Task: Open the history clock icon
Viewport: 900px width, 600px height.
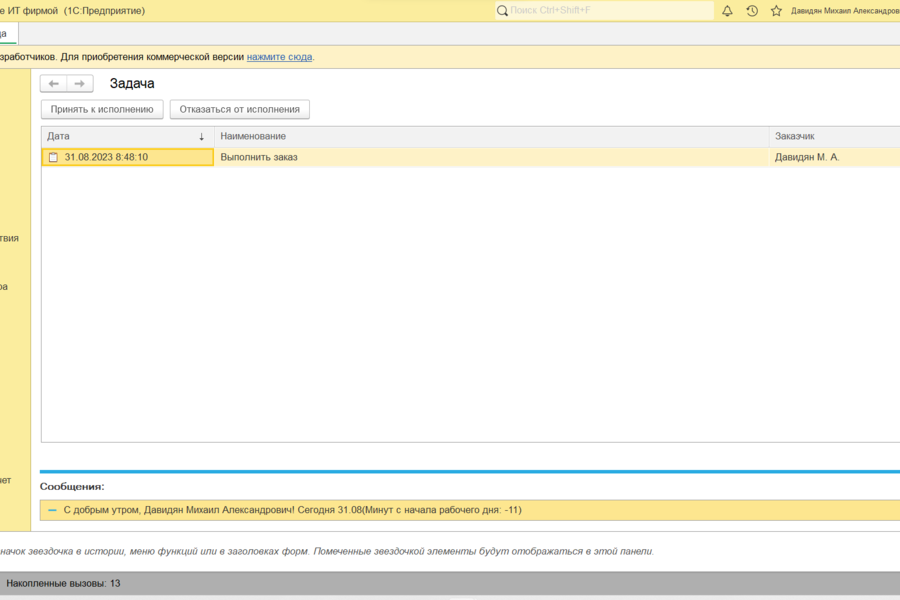Action: point(752,11)
